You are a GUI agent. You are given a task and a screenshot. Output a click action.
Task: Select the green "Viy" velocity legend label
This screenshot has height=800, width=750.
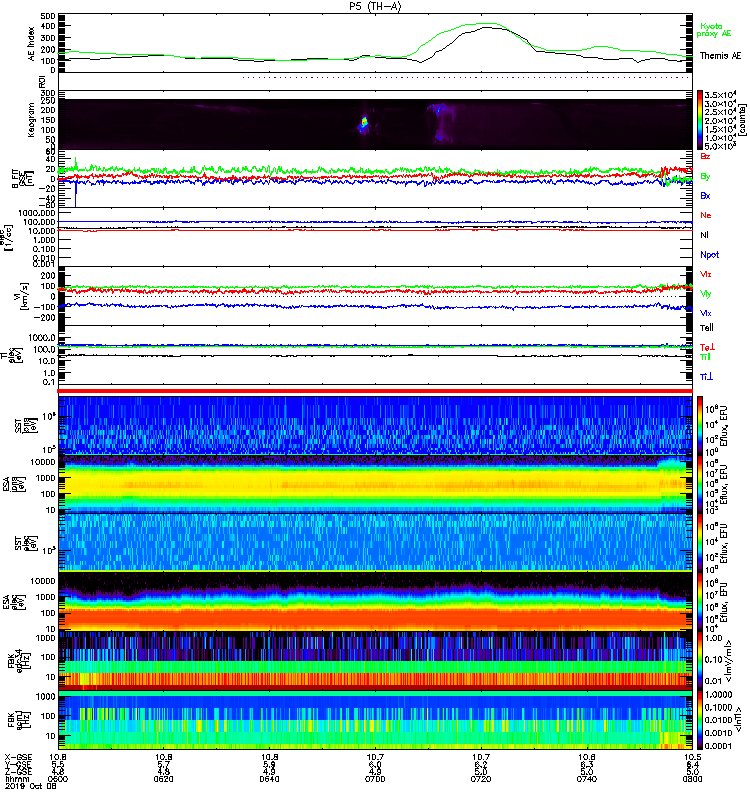(x=705, y=294)
